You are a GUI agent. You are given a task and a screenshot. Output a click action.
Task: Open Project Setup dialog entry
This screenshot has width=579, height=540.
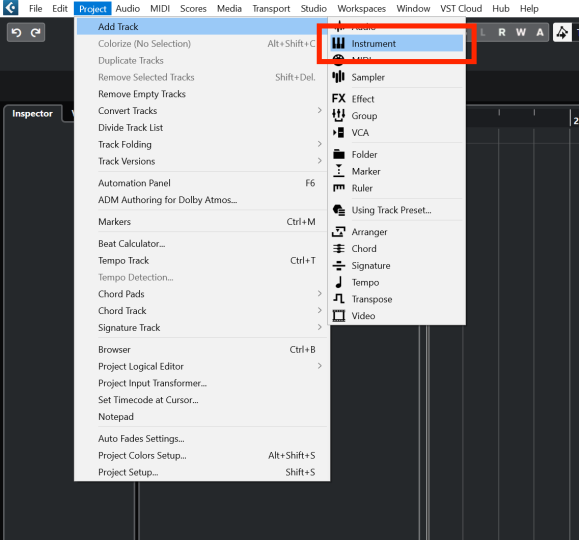(x=202, y=472)
